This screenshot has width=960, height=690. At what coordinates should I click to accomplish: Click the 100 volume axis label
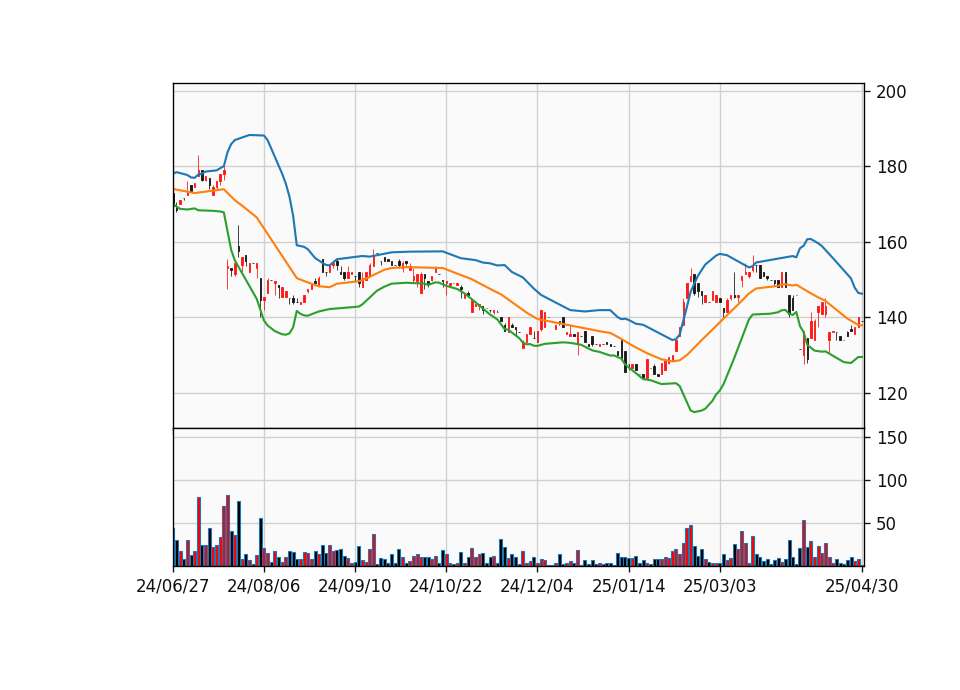coord(891,481)
